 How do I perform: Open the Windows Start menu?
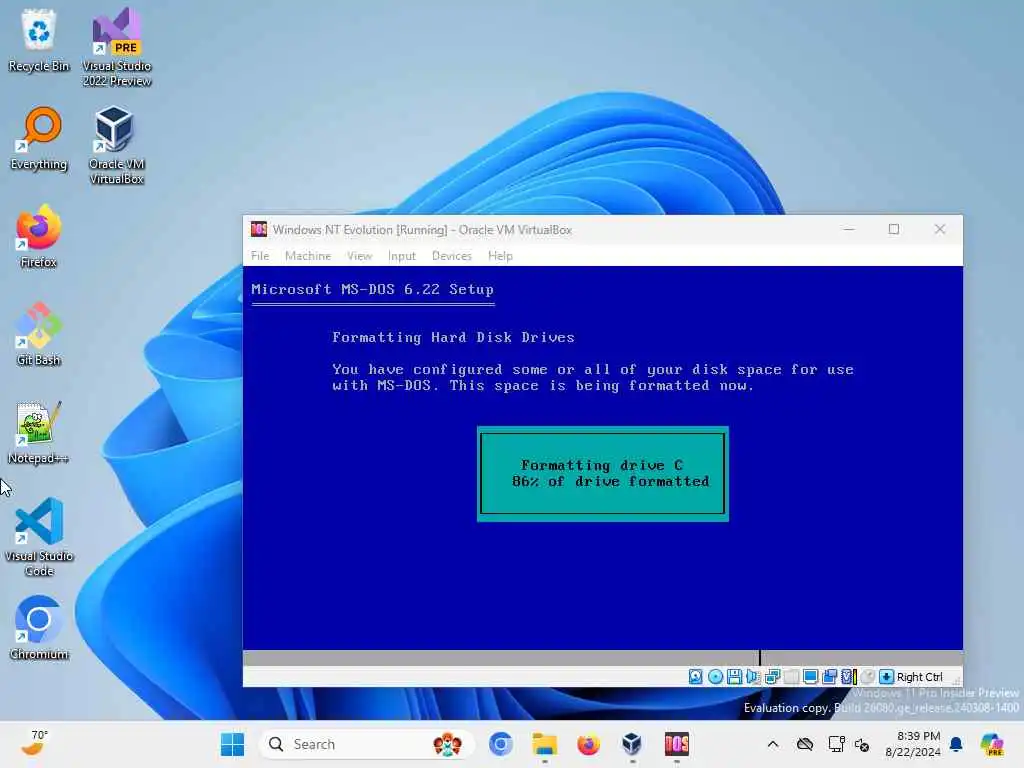tap(232, 744)
